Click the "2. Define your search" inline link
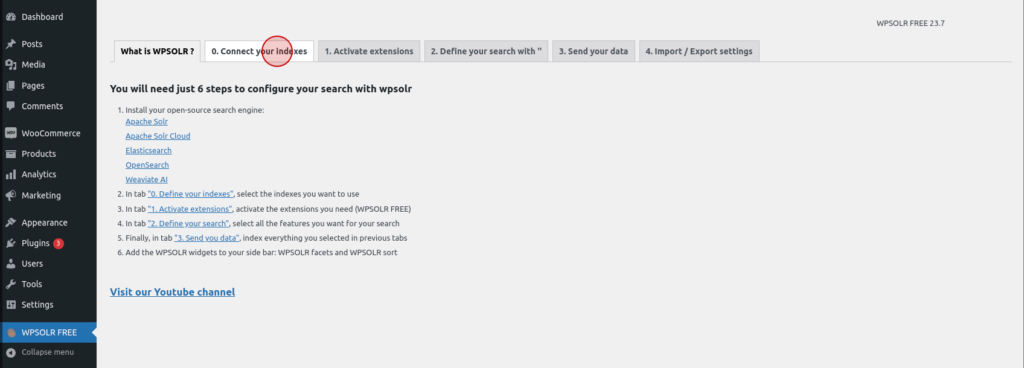This screenshot has width=1024, height=368. pos(188,223)
